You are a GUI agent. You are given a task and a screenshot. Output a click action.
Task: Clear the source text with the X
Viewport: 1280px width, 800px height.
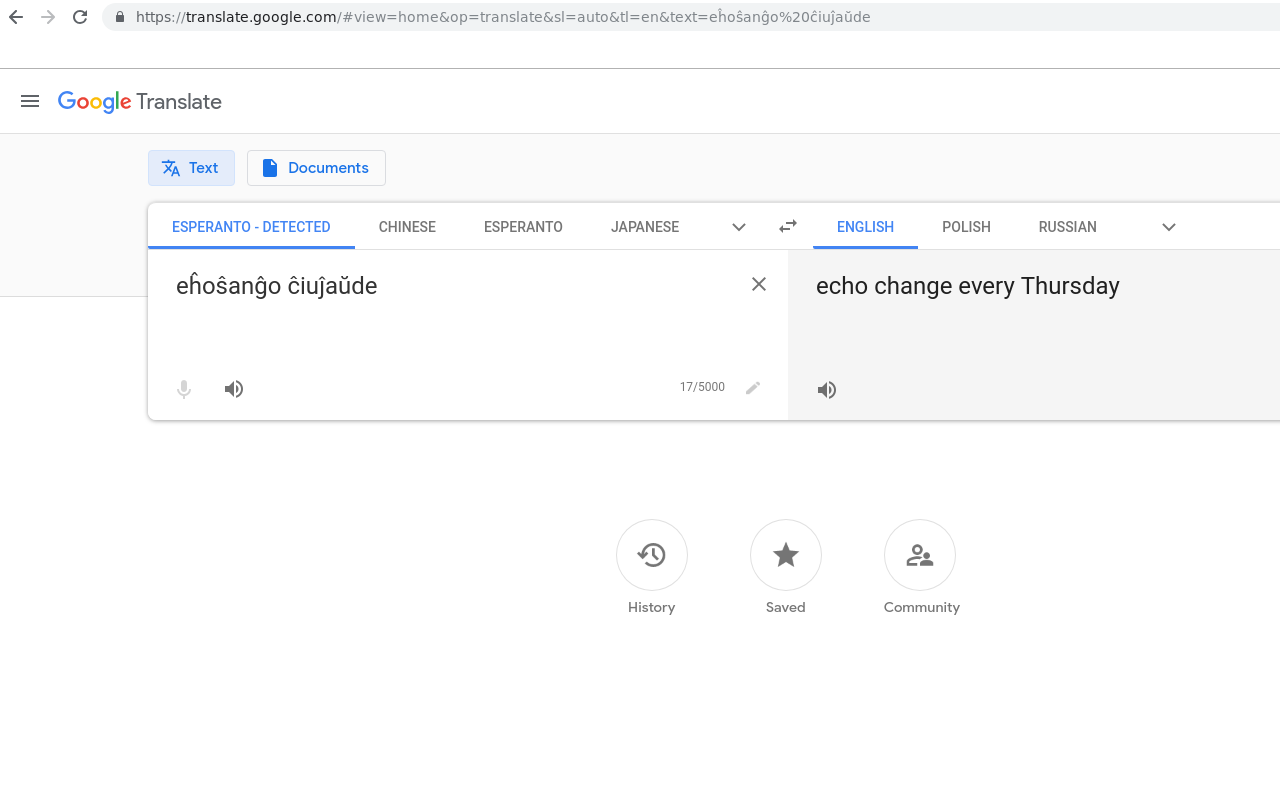758,284
